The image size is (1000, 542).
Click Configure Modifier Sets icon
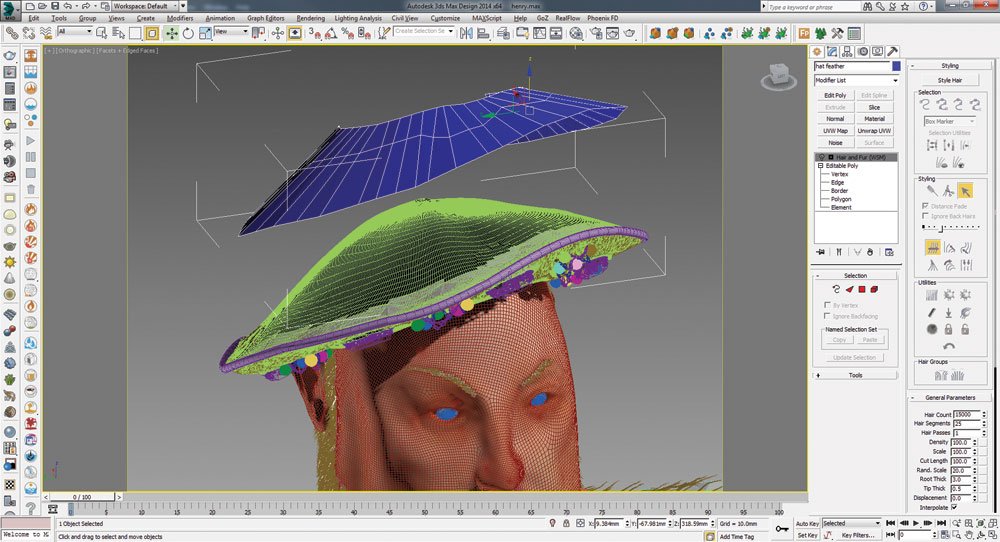click(890, 253)
